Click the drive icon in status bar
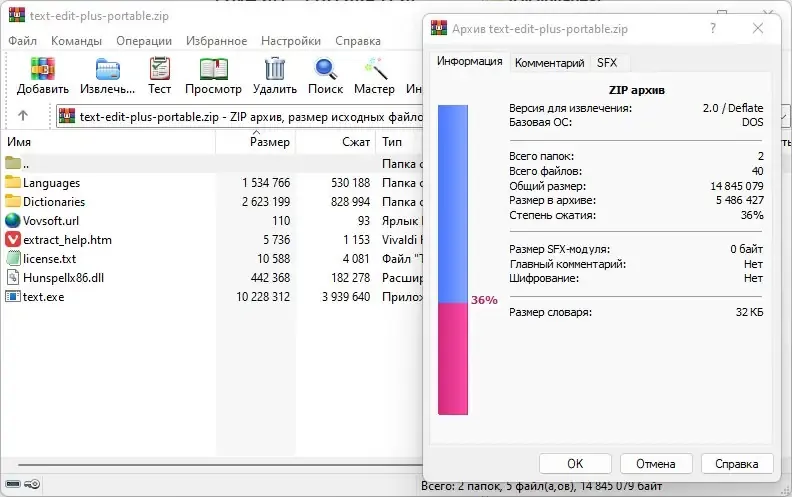 point(13,484)
